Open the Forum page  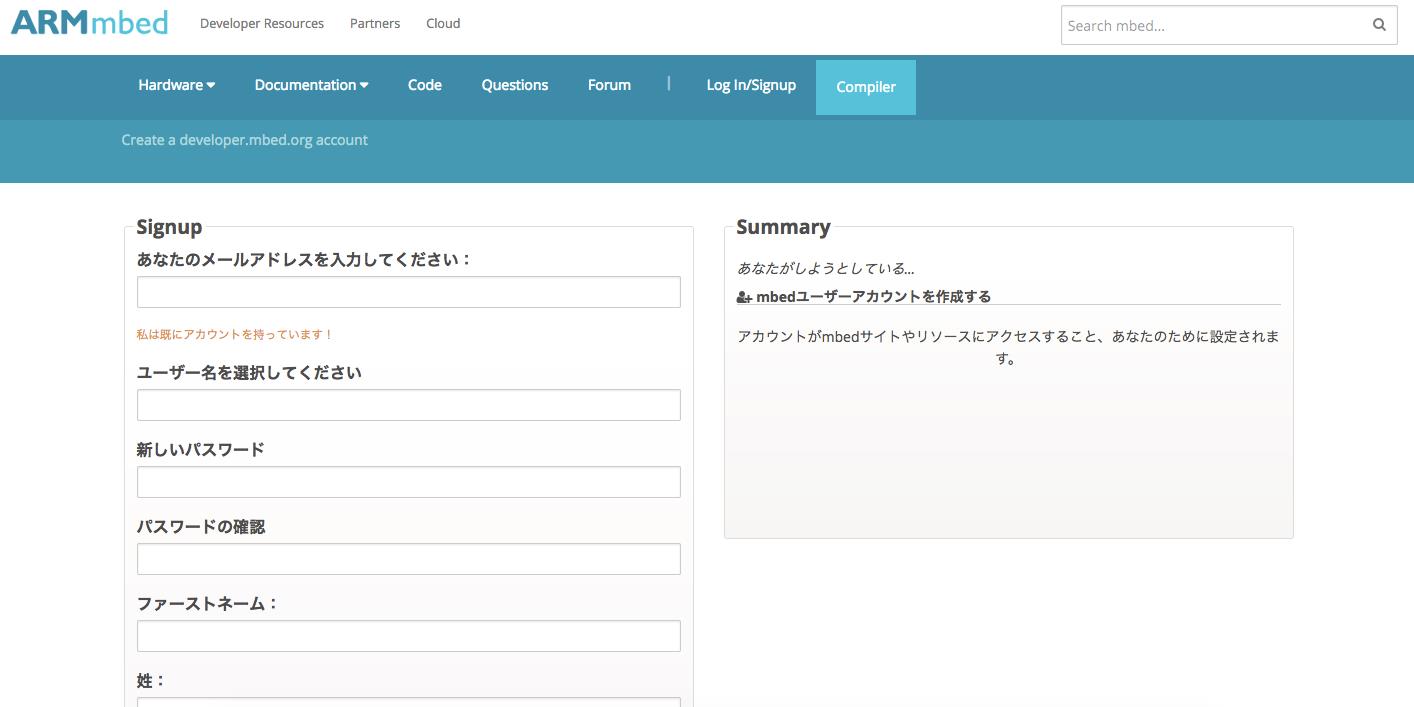(609, 85)
